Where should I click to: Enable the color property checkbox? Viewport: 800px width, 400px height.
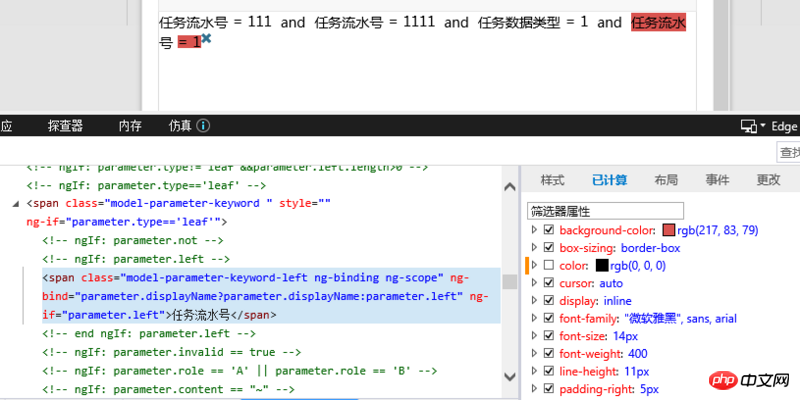[547, 266]
